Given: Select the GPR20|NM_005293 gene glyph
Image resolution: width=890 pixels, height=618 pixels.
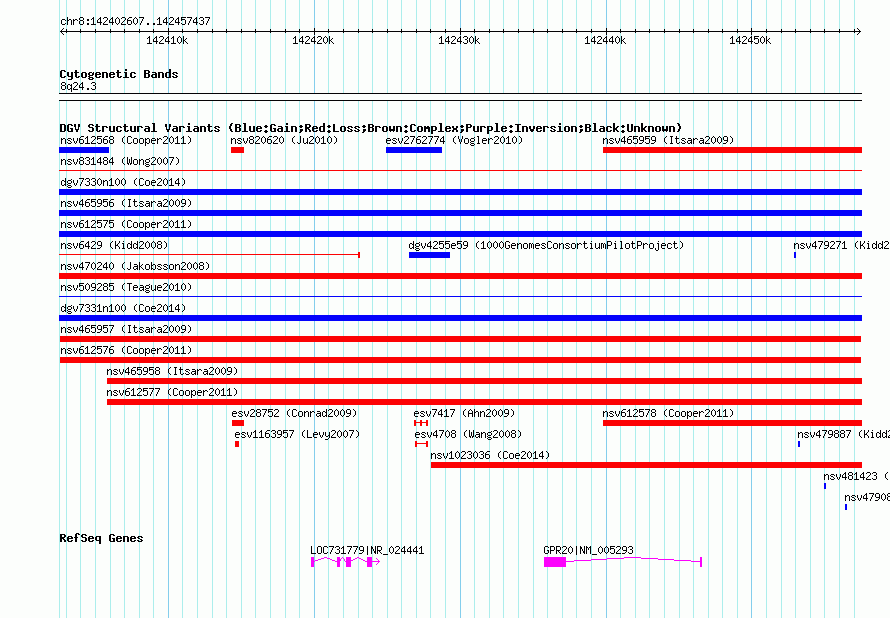Looking at the screenshot, I should [x=623, y=562].
